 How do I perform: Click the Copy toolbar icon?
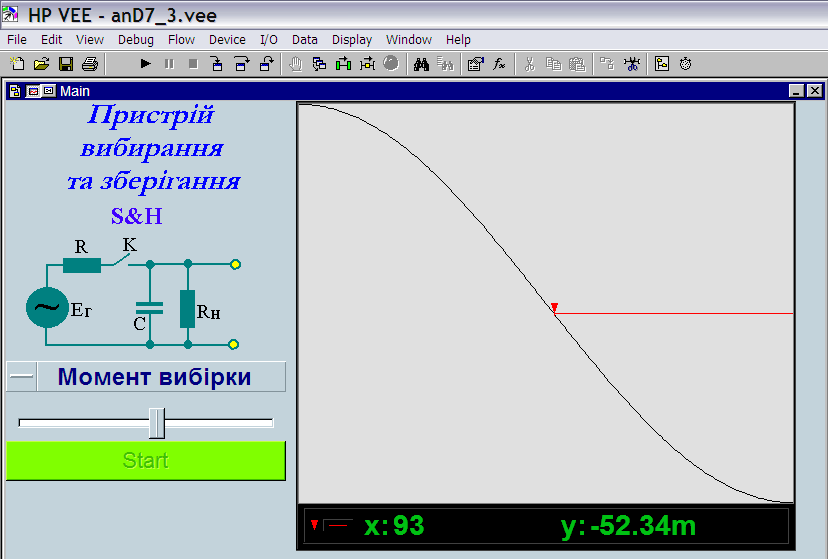(553, 64)
